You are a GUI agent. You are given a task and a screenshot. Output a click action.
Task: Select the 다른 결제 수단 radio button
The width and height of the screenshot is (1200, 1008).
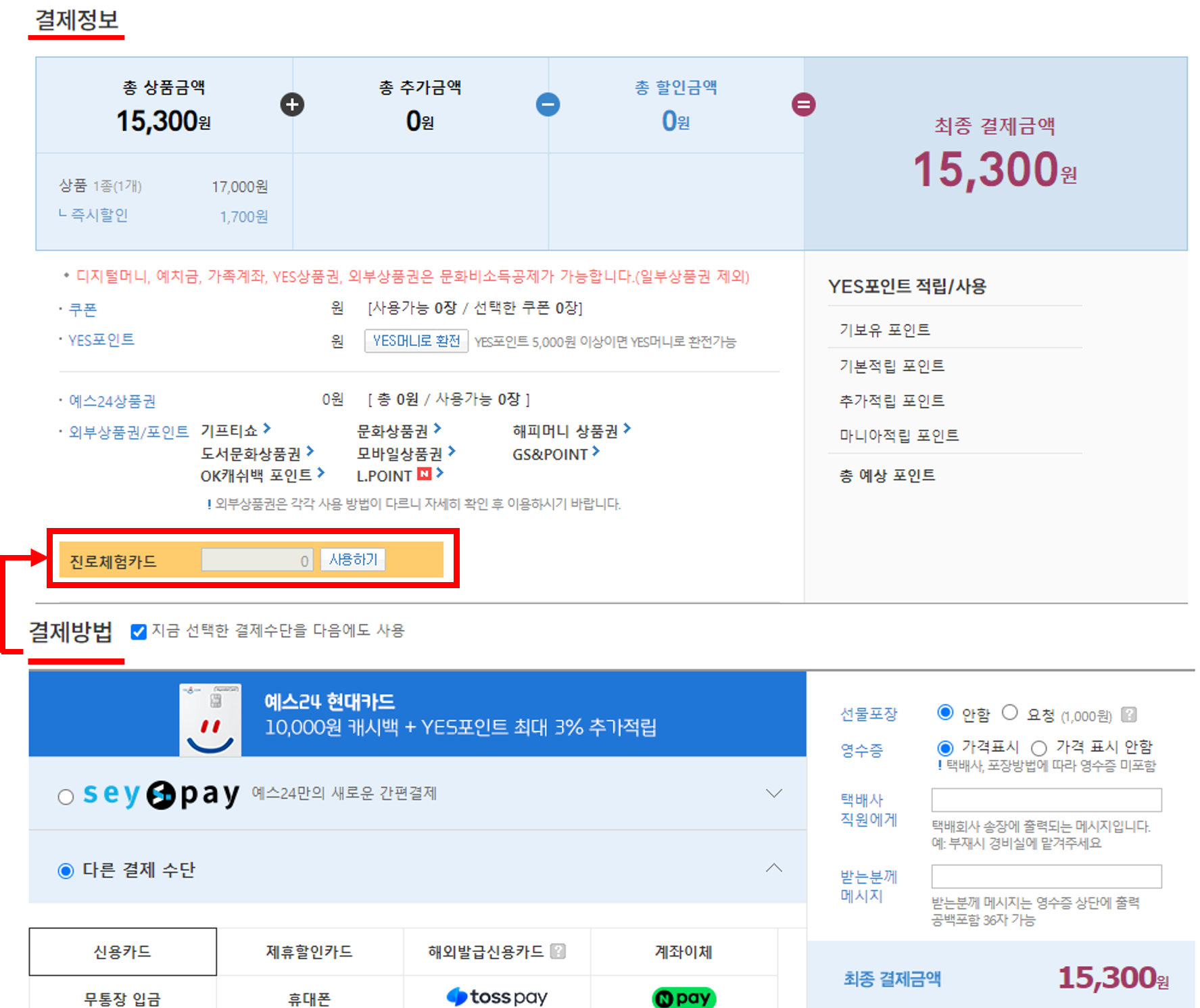point(66,870)
